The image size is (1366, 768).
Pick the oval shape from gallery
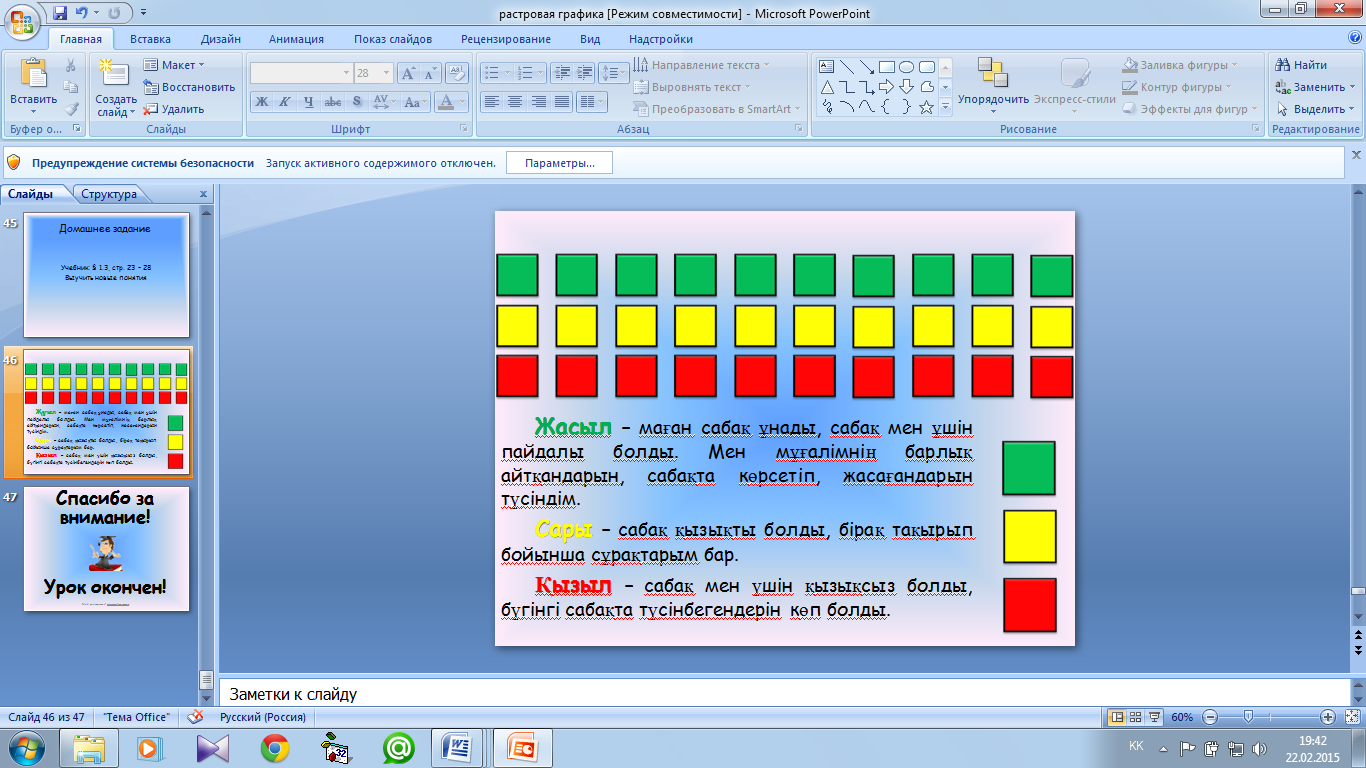pyautogui.click(x=907, y=67)
